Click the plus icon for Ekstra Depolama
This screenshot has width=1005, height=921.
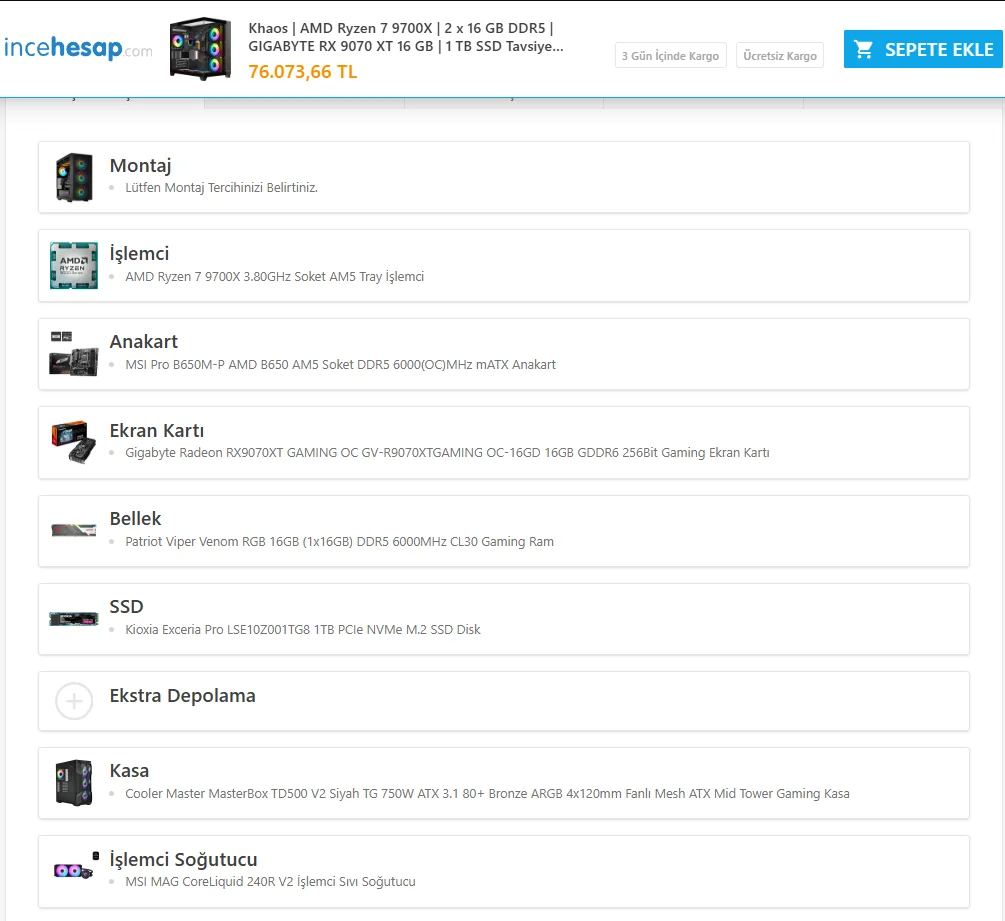(74, 701)
